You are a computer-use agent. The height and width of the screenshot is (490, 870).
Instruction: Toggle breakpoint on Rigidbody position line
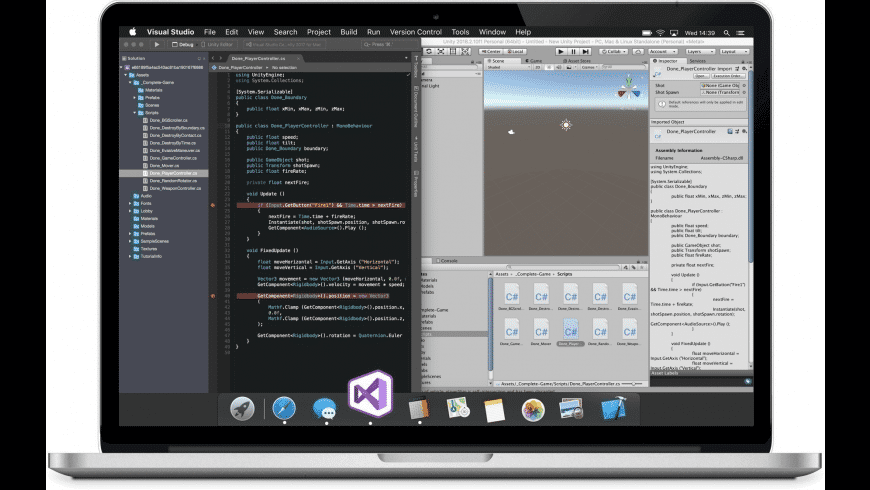tap(213, 296)
